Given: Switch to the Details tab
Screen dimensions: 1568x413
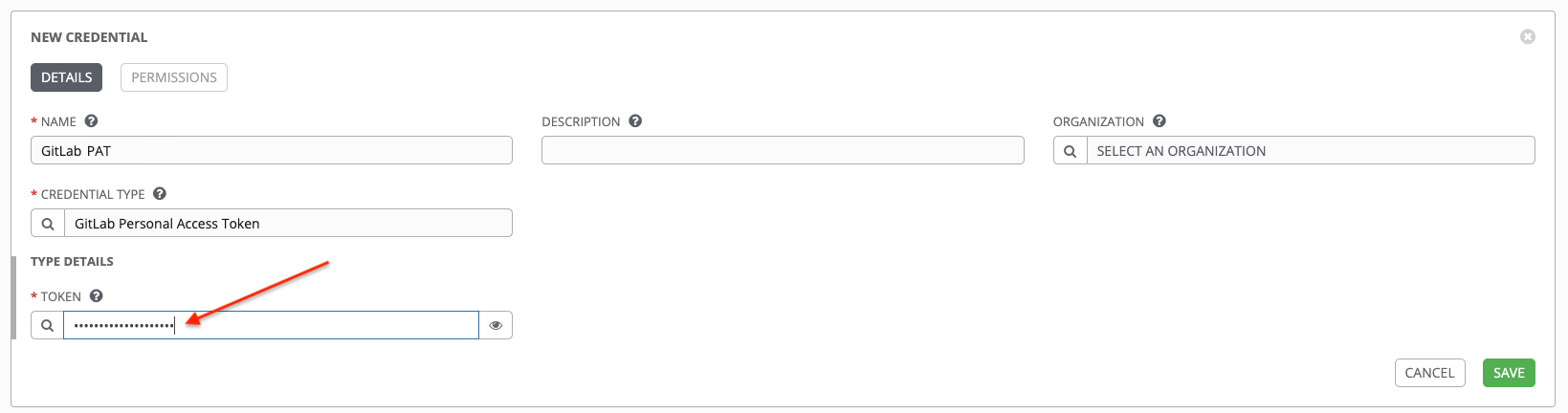Looking at the screenshot, I should point(67,77).
